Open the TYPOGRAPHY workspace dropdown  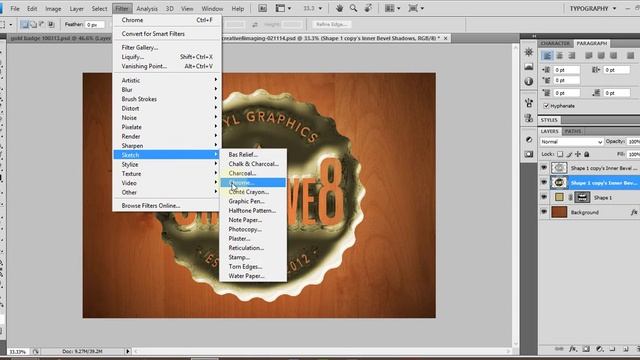tap(593, 8)
